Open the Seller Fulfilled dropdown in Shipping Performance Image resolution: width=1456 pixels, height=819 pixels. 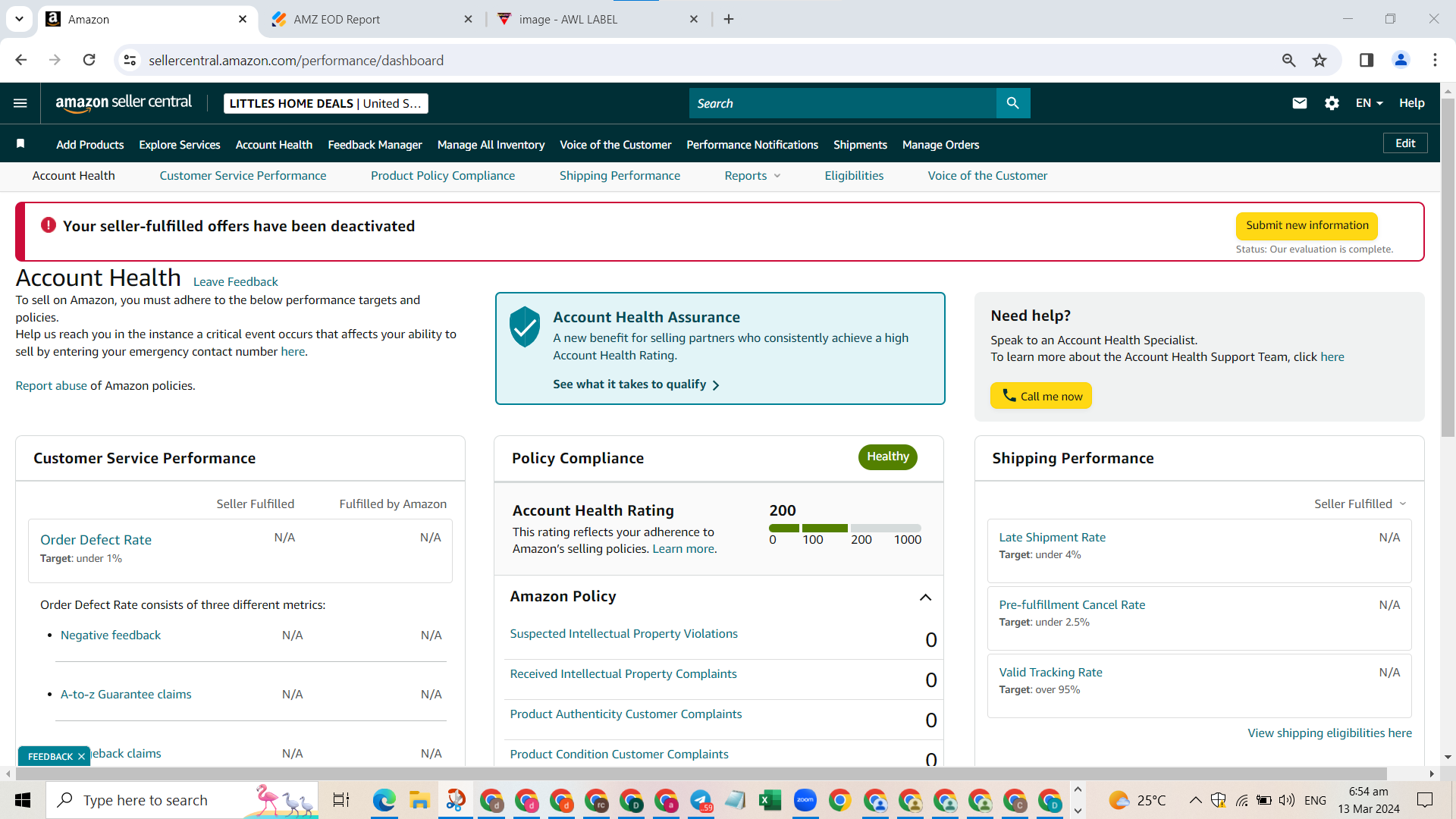pyautogui.click(x=1360, y=504)
